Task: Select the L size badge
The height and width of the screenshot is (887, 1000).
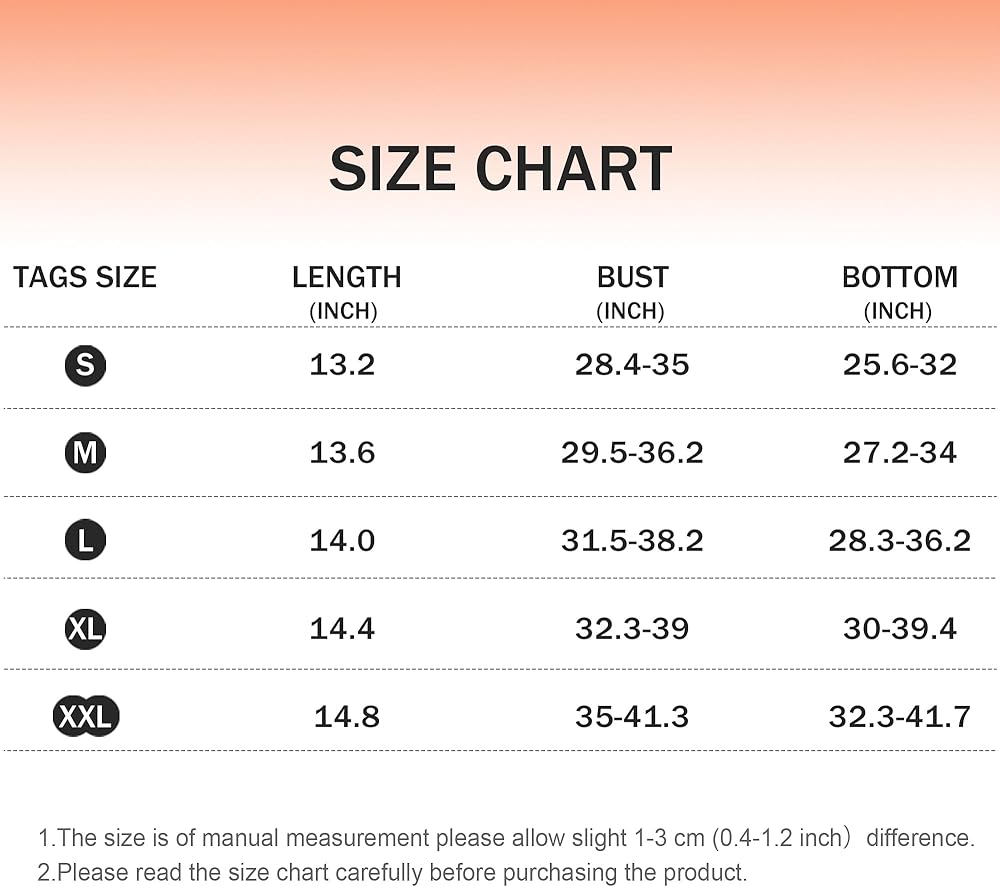Action: (x=85, y=540)
